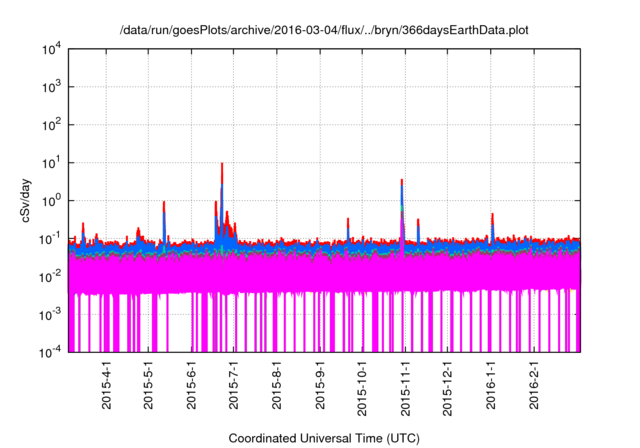Click the 2016-2-1 date label

(x=534, y=385)
